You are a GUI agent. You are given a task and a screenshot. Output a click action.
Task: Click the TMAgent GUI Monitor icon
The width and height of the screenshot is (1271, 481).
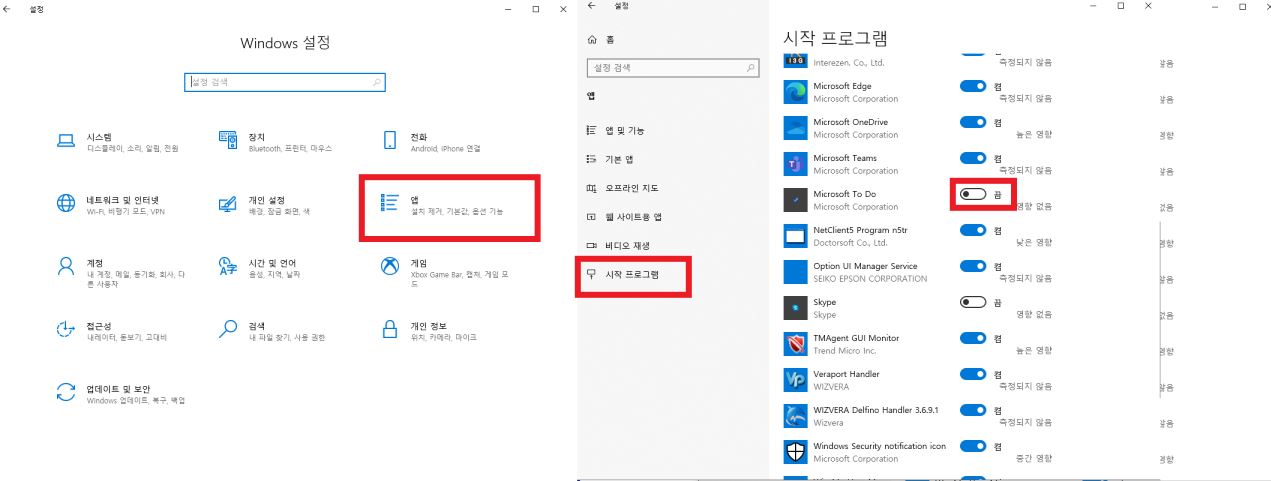pos(796,344)
